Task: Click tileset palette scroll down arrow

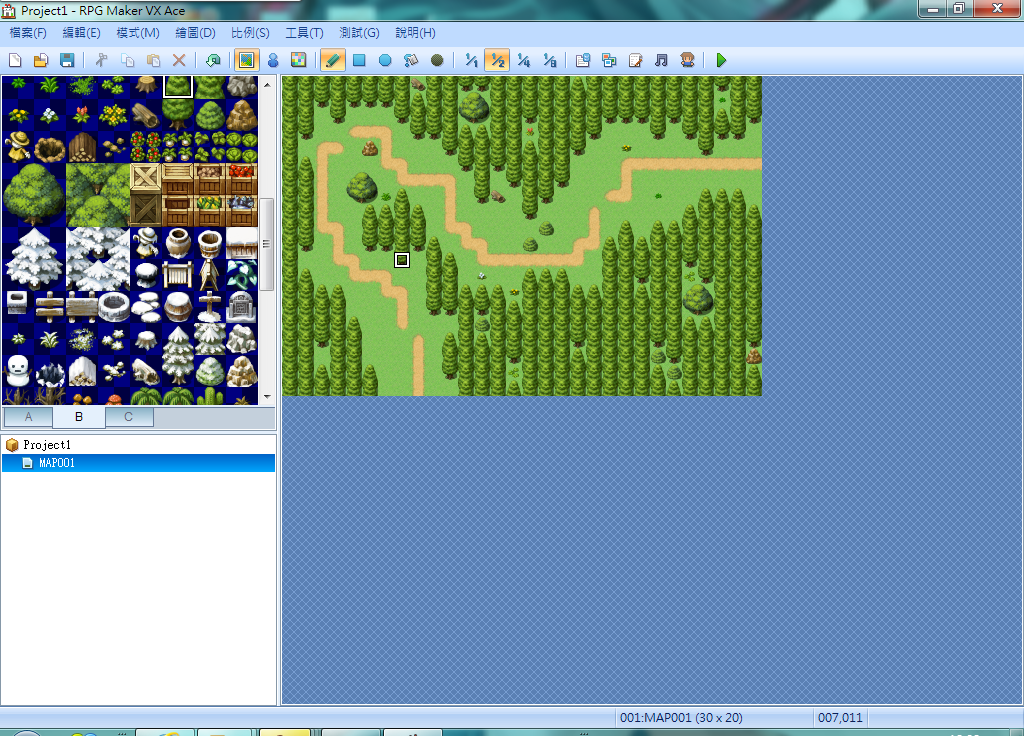Action: [267, 396]
